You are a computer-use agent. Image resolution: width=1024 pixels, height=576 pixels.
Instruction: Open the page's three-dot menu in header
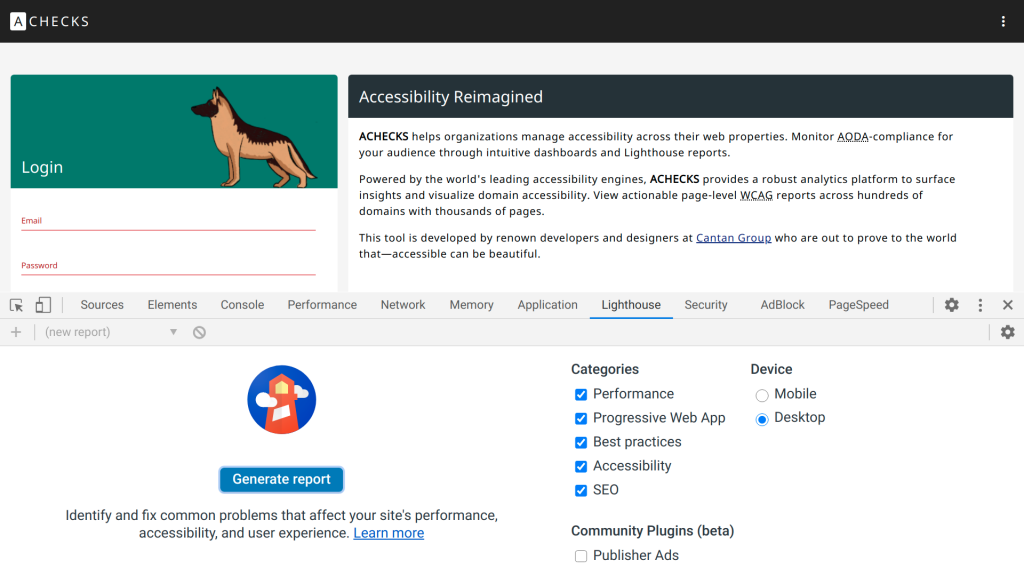1003,22
